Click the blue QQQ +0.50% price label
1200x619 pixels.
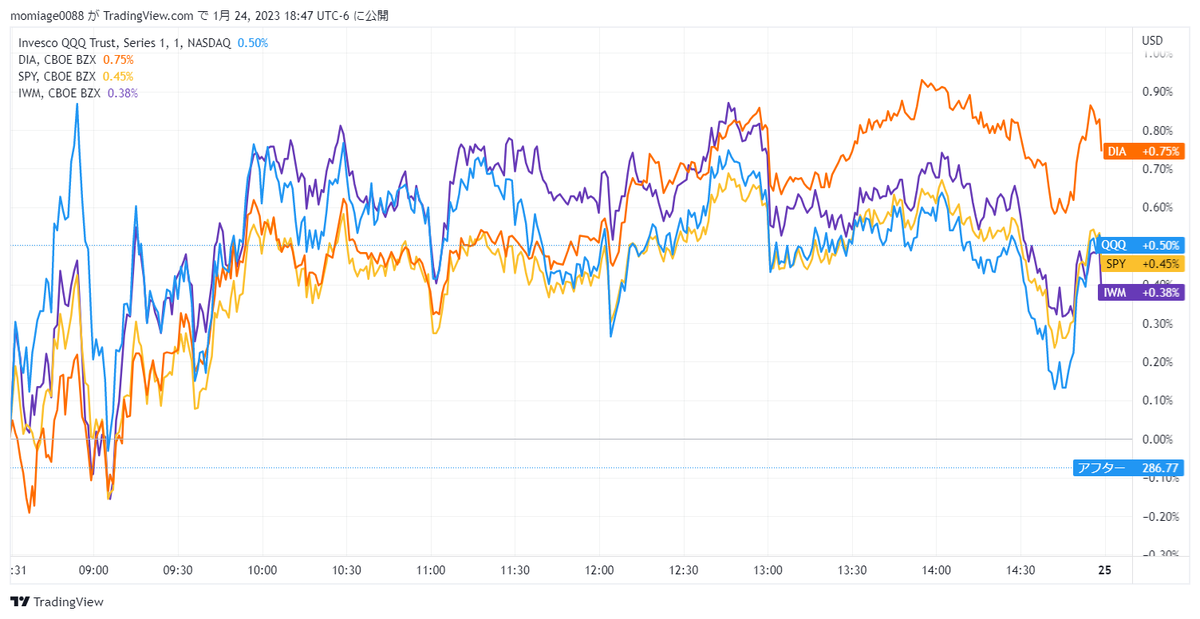pos(1142,245)
